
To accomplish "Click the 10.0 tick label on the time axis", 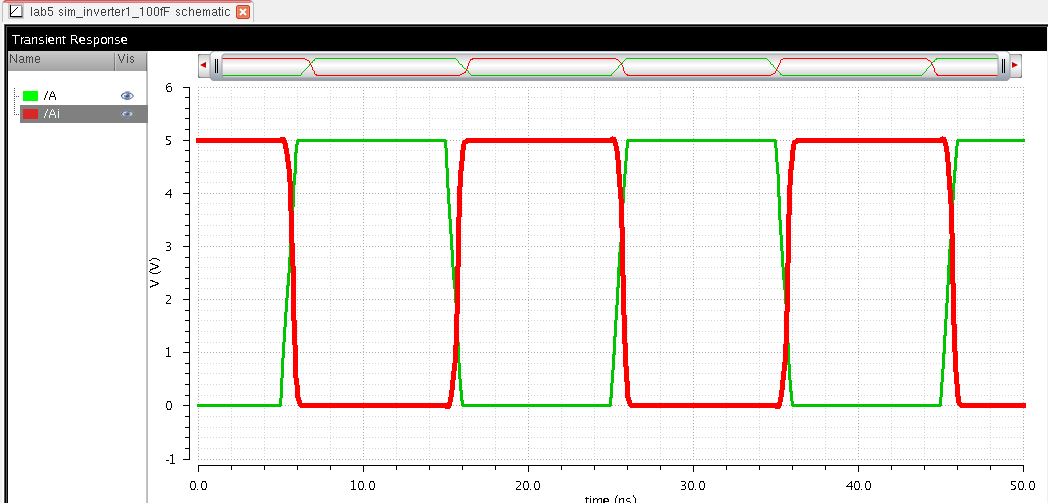I will click(363, 484).
